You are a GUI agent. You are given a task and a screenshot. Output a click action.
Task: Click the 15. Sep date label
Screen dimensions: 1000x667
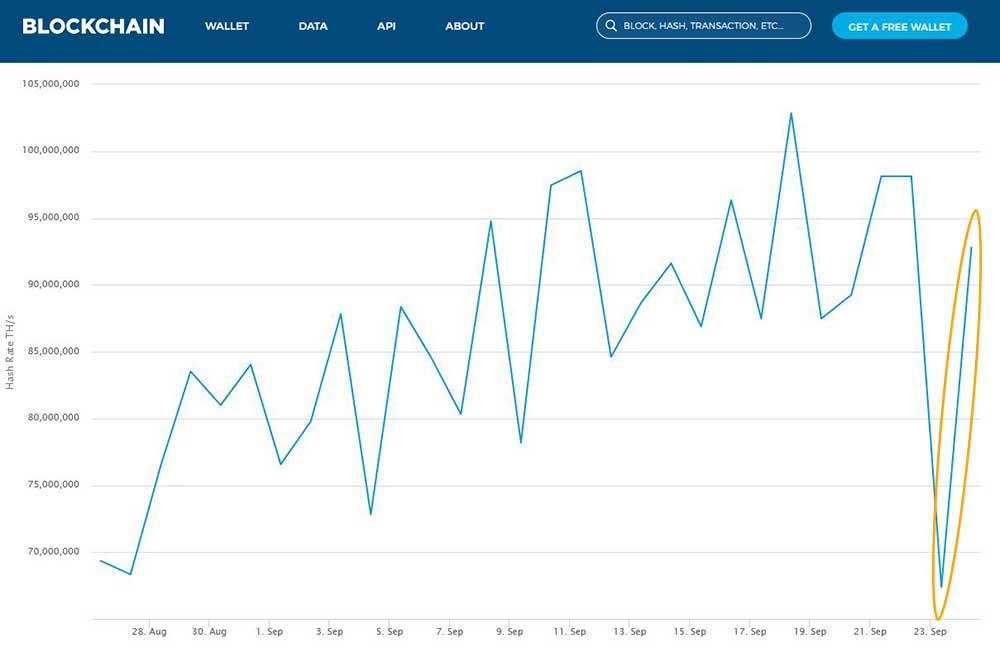tap(689, 631)
